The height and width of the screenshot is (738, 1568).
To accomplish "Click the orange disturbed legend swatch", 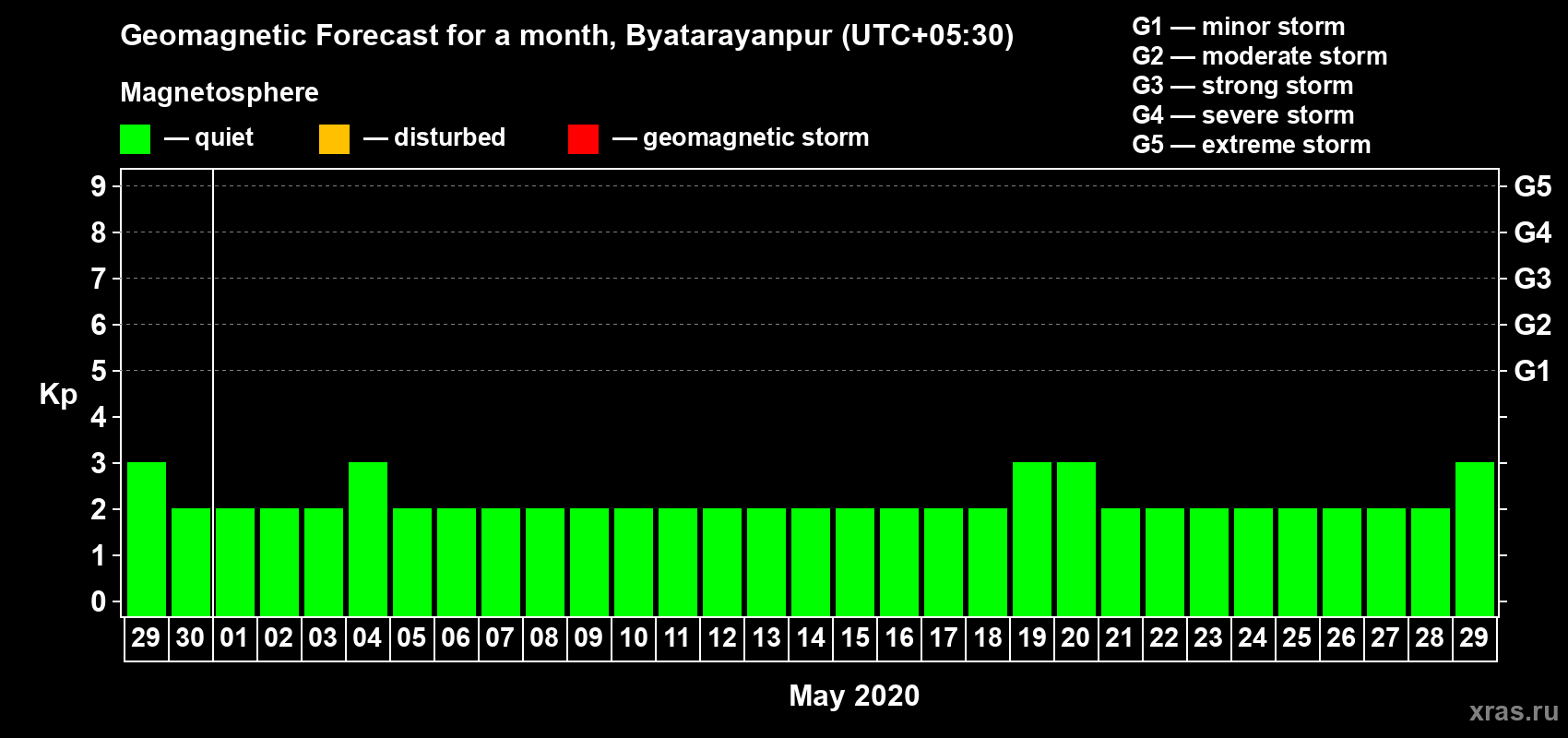I will point(334,139).
